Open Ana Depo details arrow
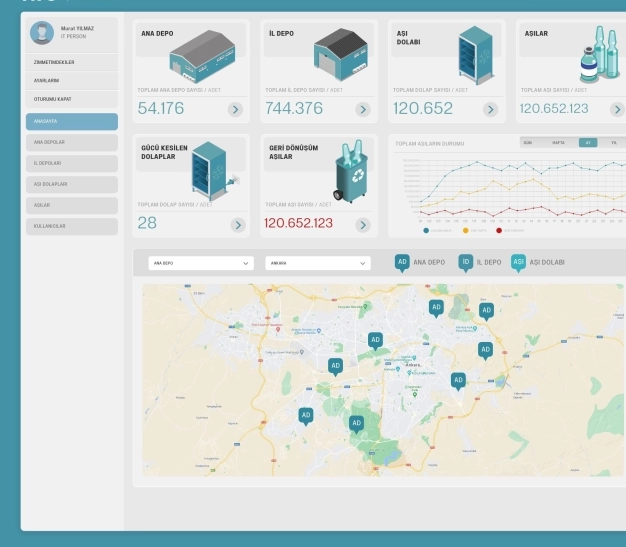Screen dimensions: 626x547 pos(235,110)
